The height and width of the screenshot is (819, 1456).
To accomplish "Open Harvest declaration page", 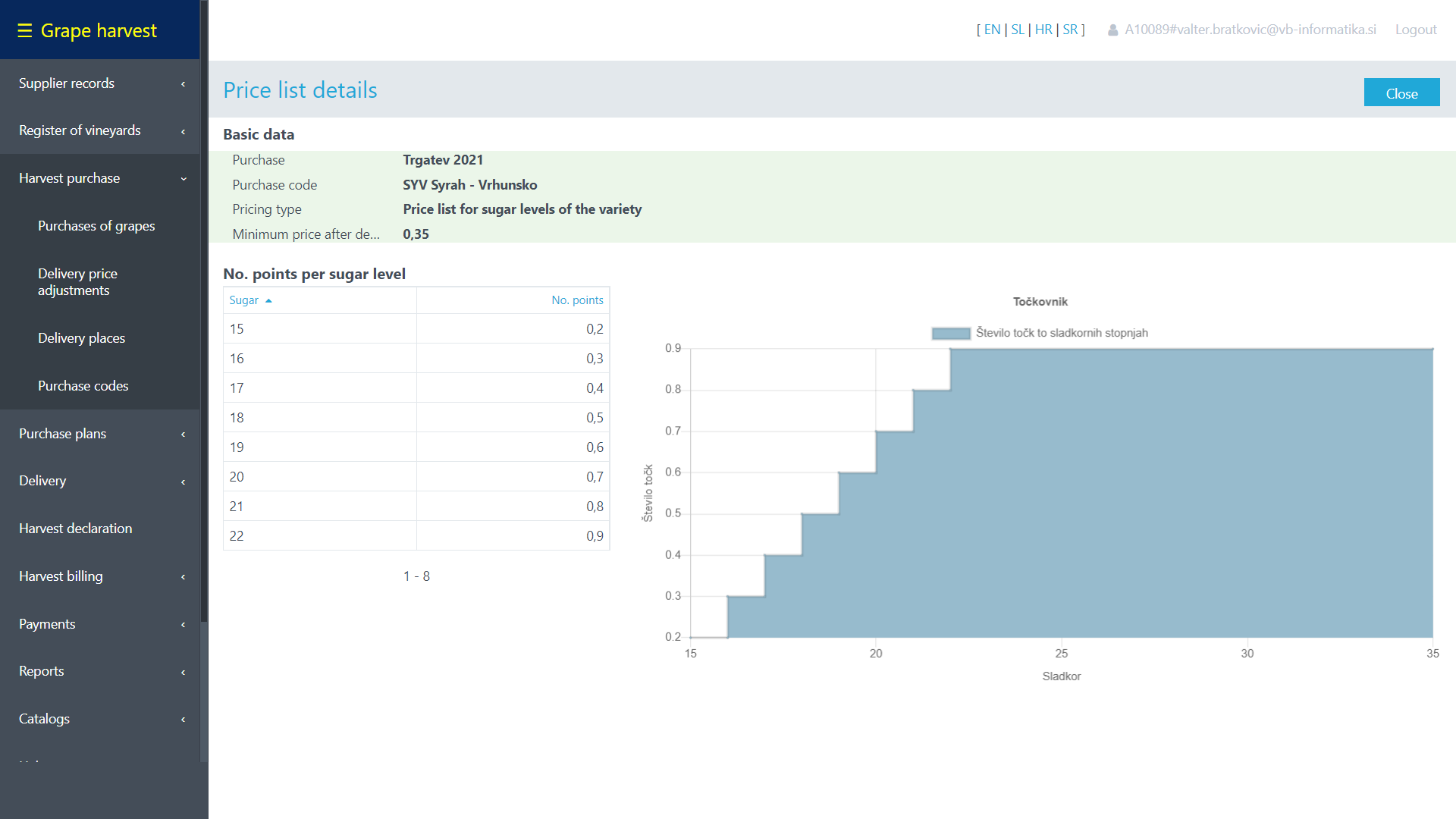I will point(99,529).
